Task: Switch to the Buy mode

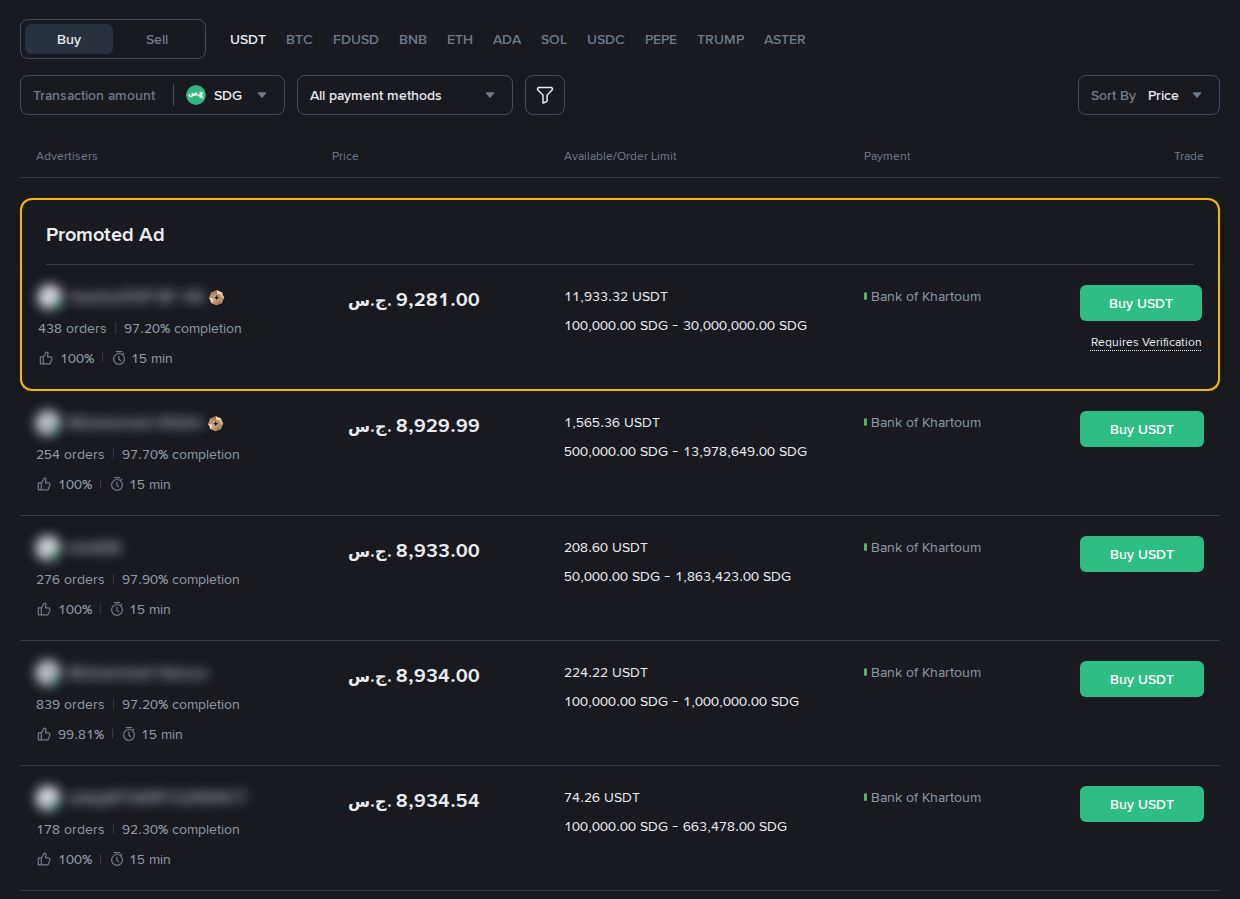Action: click(69, 39)
